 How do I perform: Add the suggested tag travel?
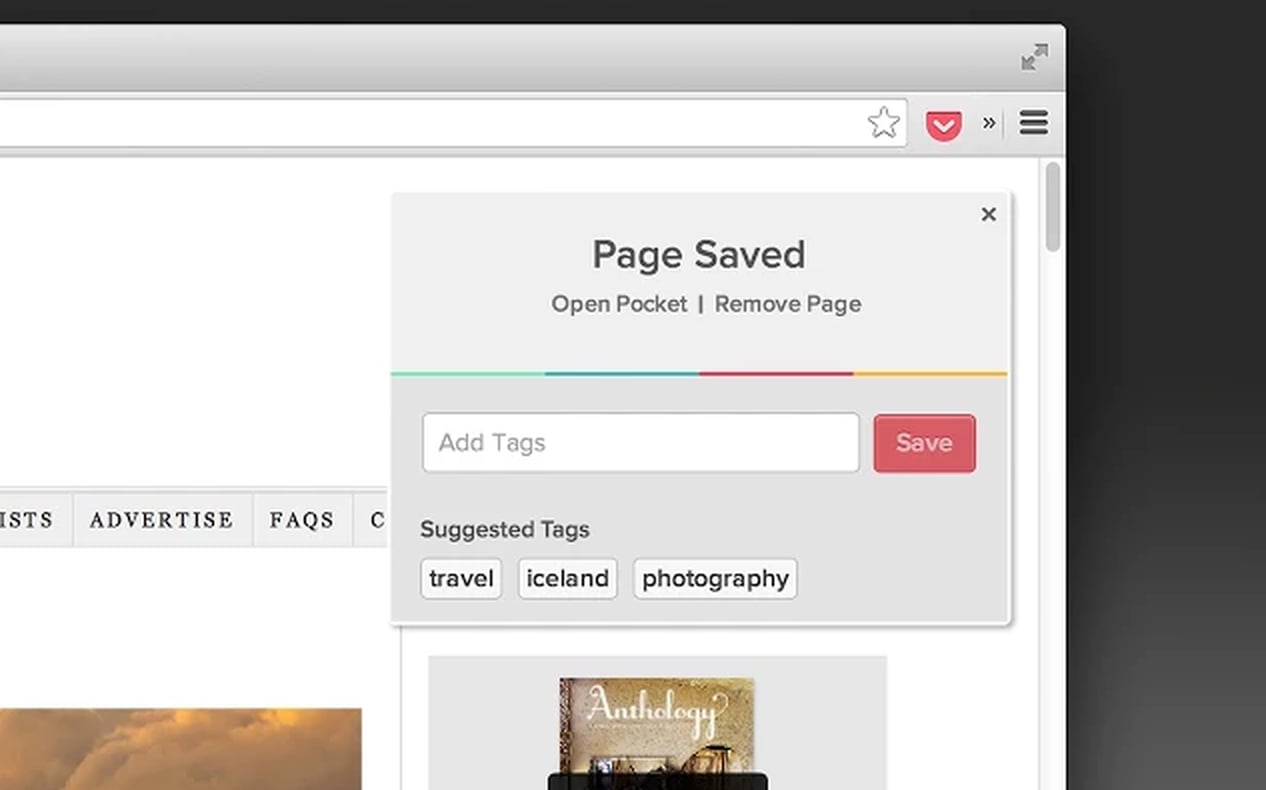coord(460,578)
